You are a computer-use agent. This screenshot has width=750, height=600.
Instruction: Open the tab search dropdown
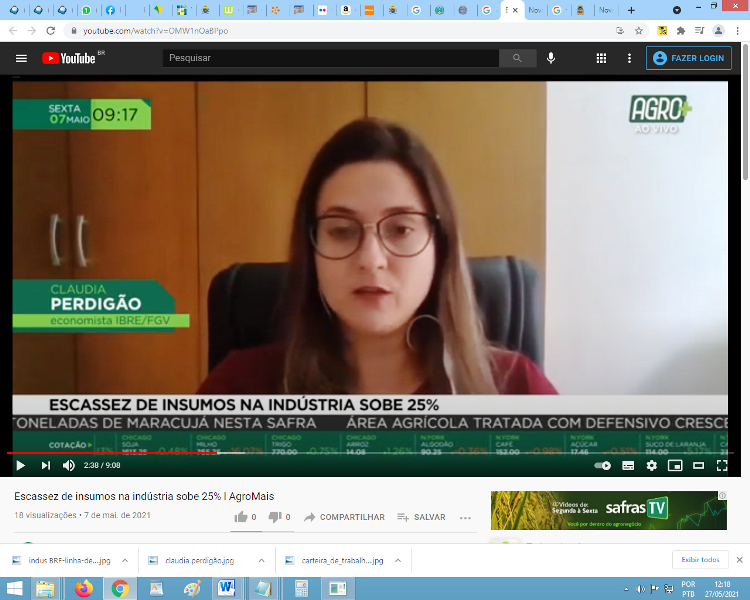tap(677, 10)
